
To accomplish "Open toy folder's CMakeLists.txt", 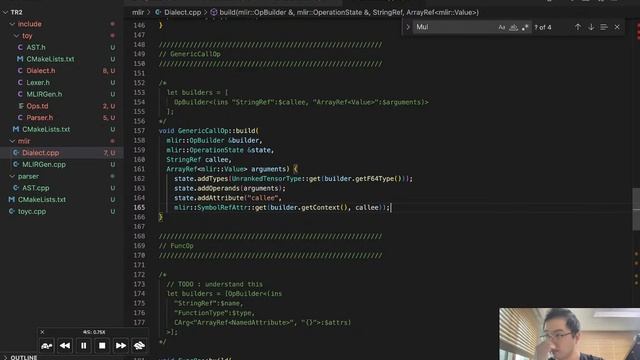I will pyautogui.click(x=50, y=59).
